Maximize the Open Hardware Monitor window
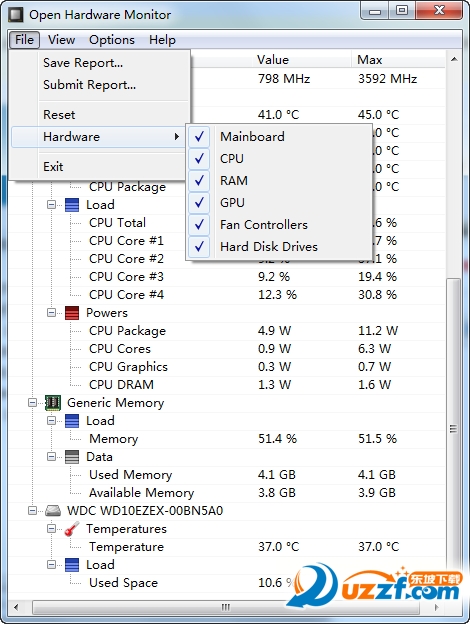The image size is (470, 624). coord(402,11)
